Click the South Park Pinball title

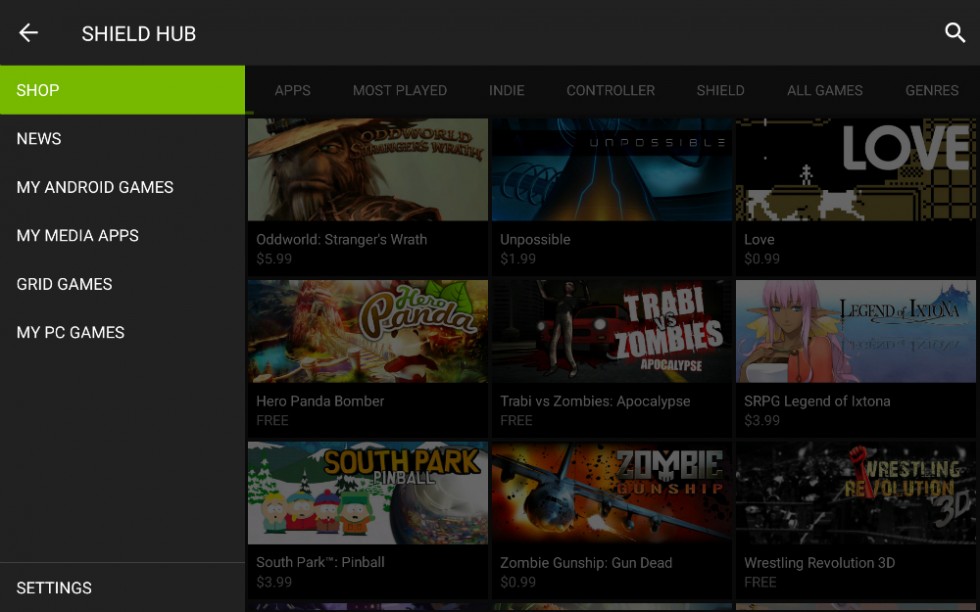point(320,563)
